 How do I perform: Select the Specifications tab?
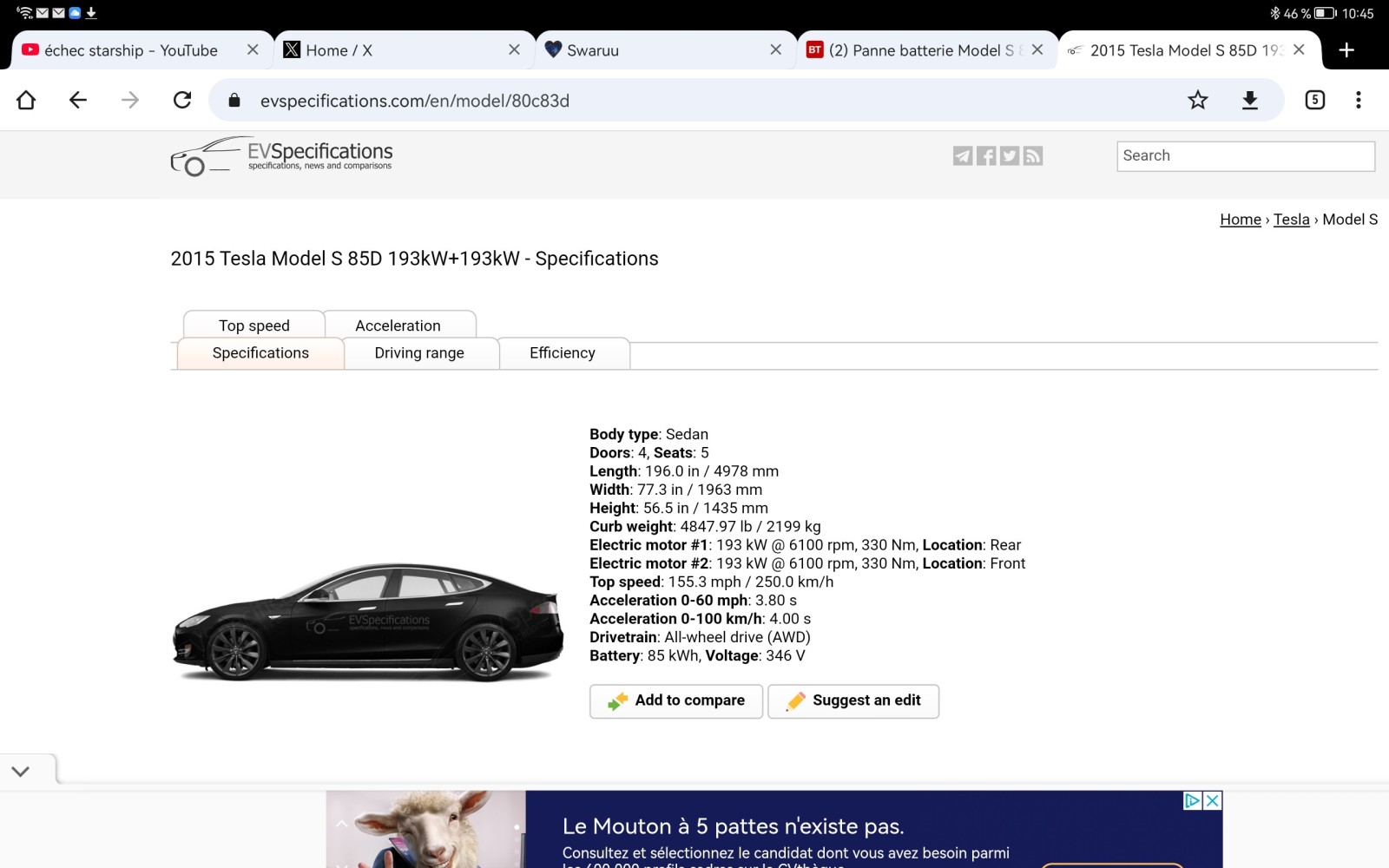click(x=260, y=353)
